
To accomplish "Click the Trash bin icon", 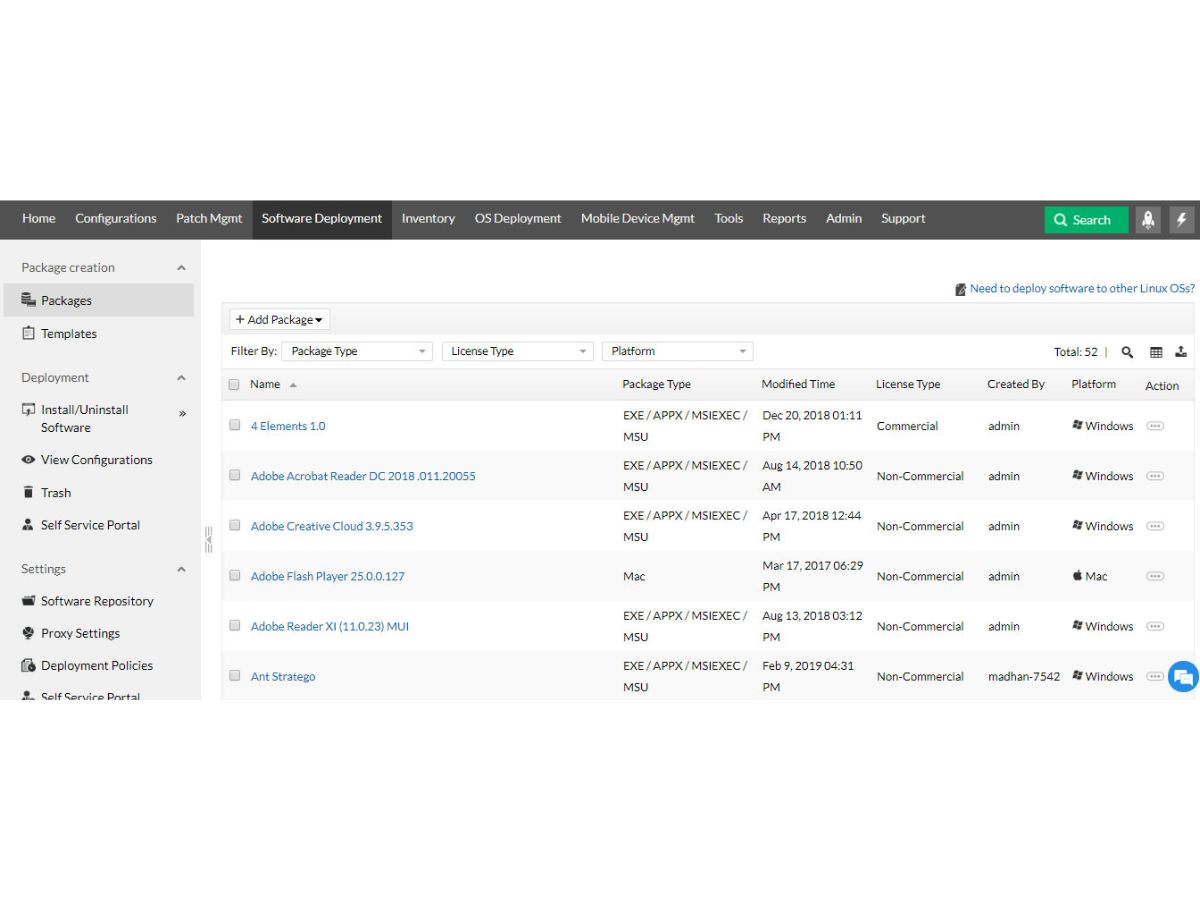I will coord(28,492).
